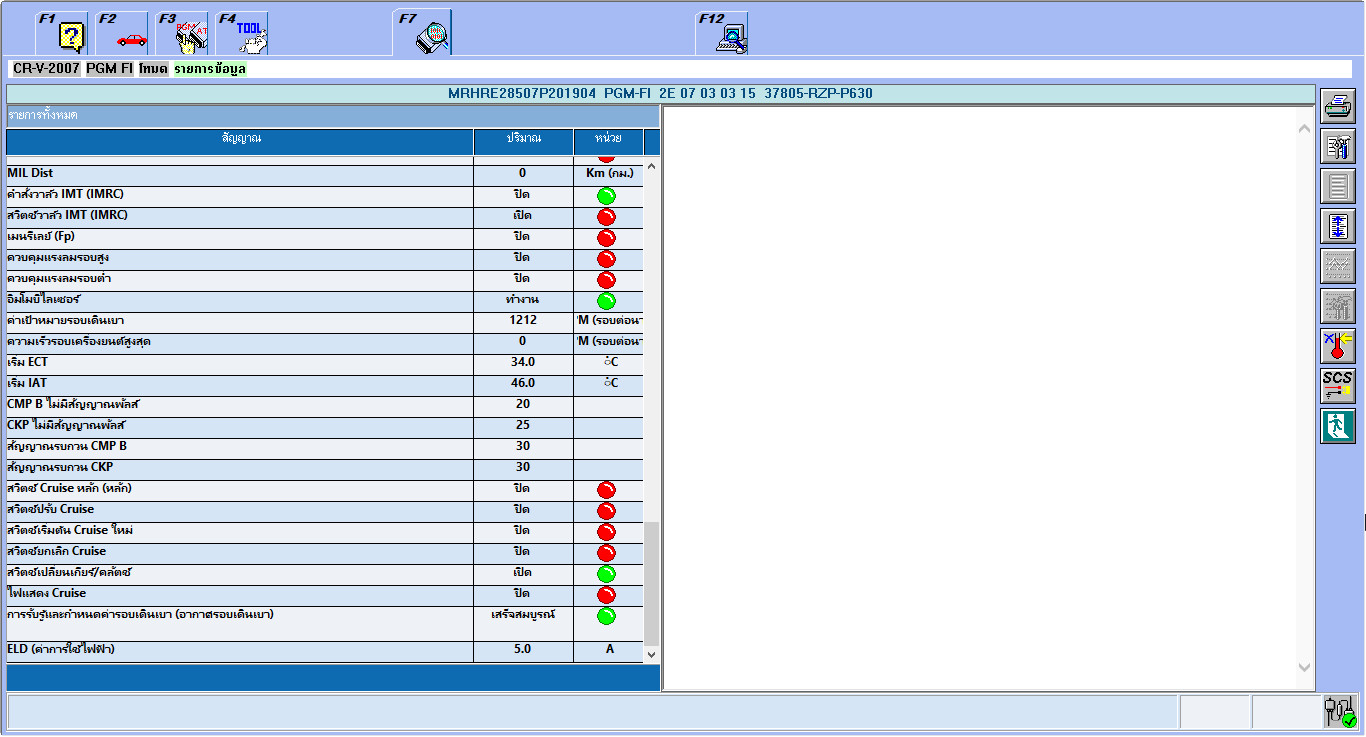
Task: Click the greyed document list icon
Action: pos(1337,186)
